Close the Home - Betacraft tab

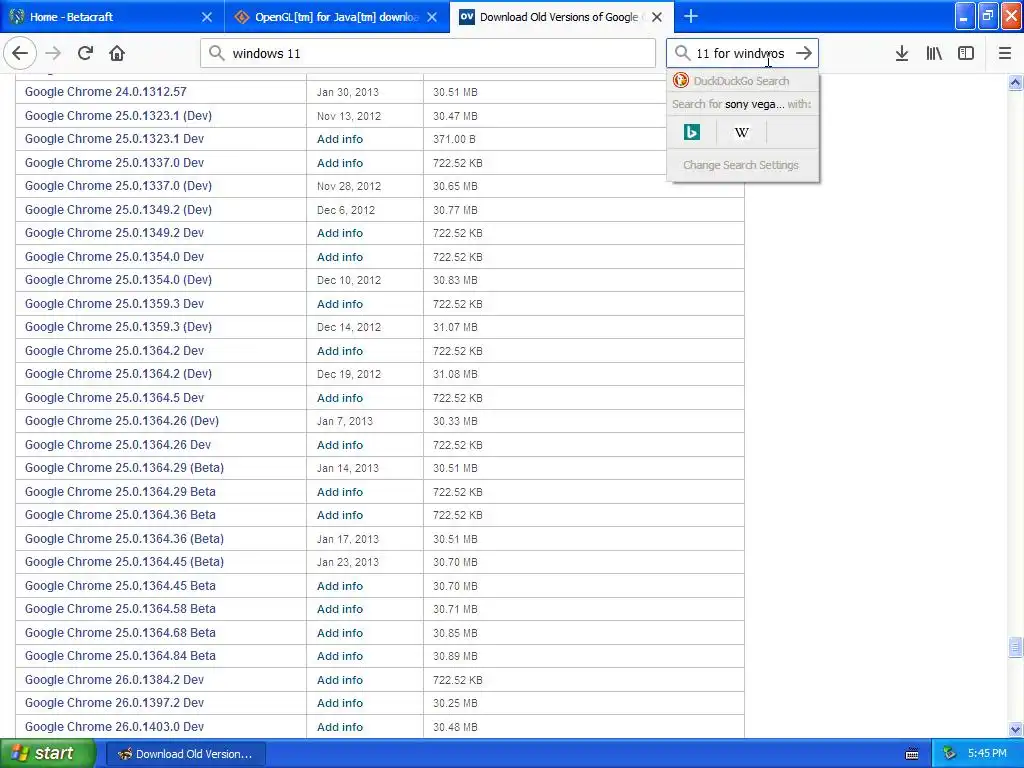206,17
